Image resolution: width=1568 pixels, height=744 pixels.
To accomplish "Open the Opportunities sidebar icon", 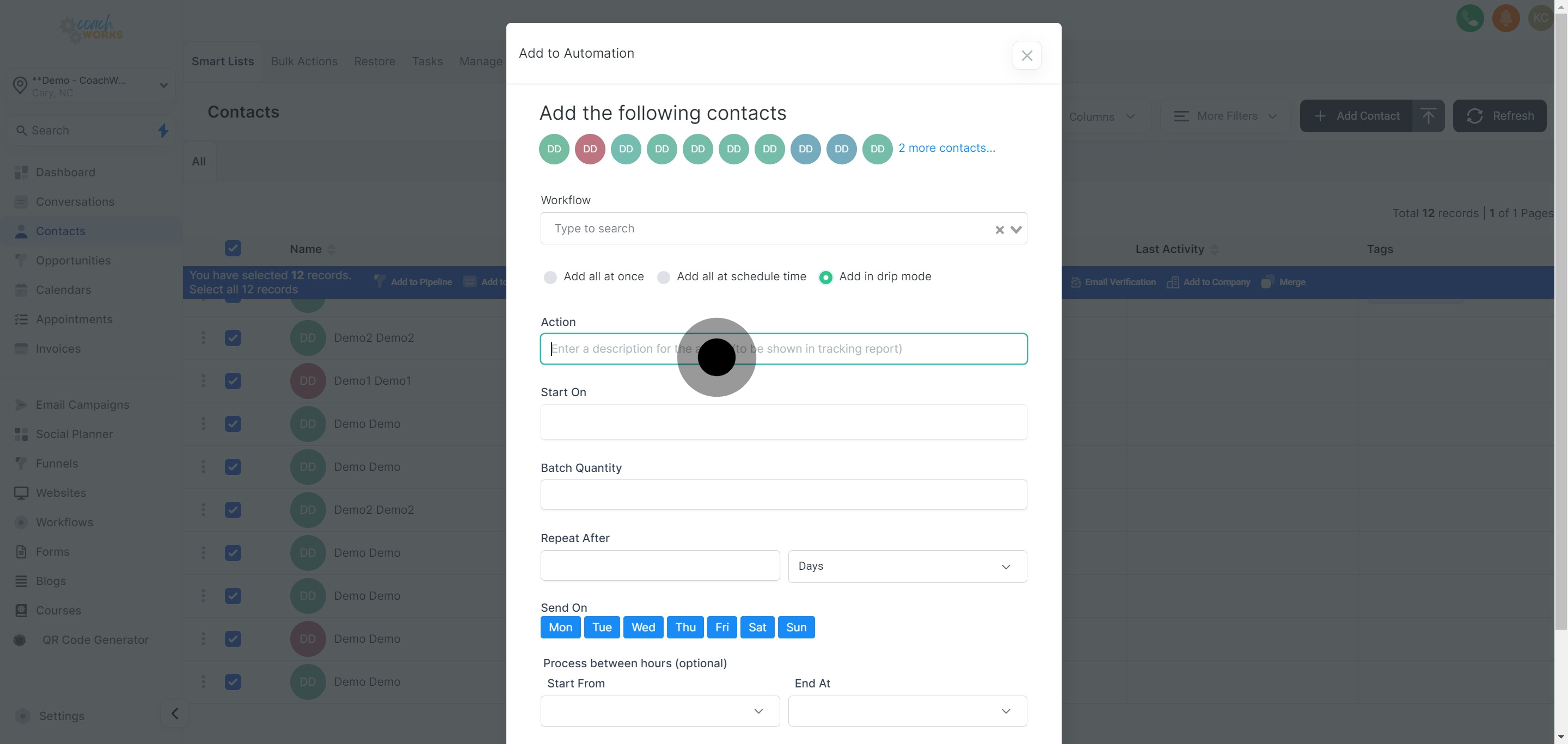I will coord(21,260).
